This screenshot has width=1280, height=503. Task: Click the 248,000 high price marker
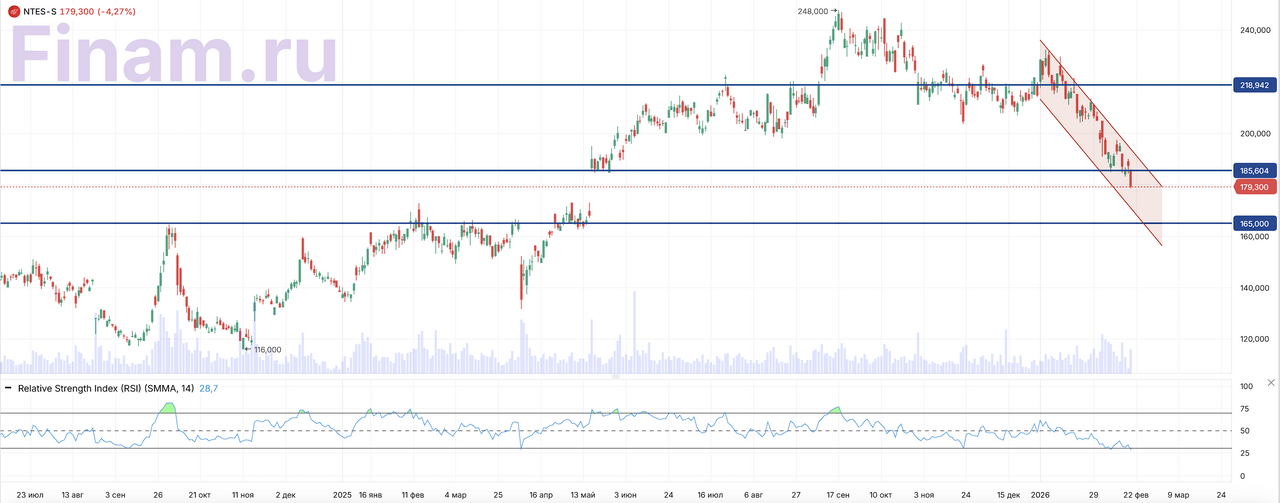pyautogui.click(x=814, y=11)
